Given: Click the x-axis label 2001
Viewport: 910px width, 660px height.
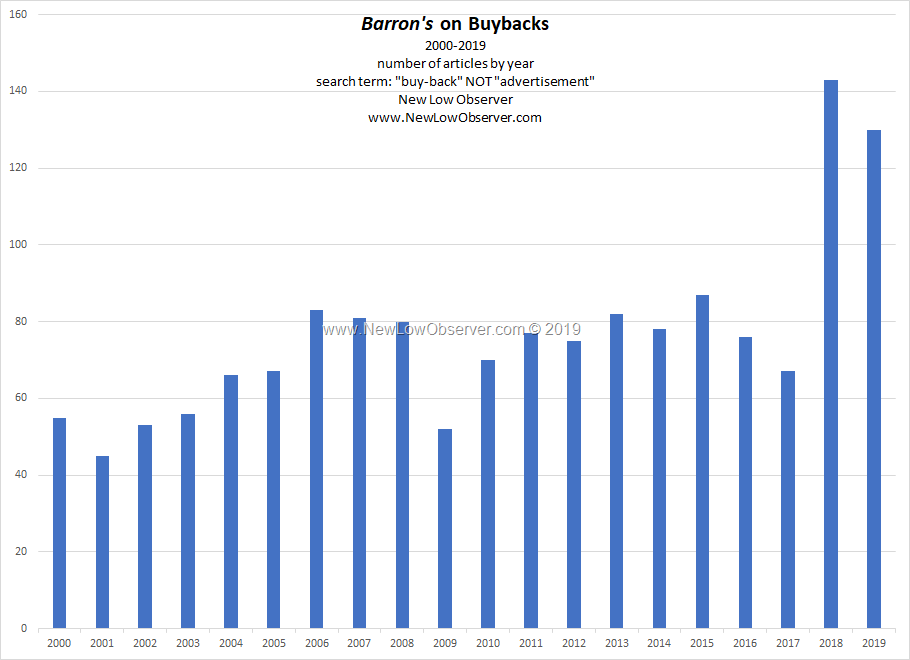Looking at the screenshot, I should tap(102, 643).
